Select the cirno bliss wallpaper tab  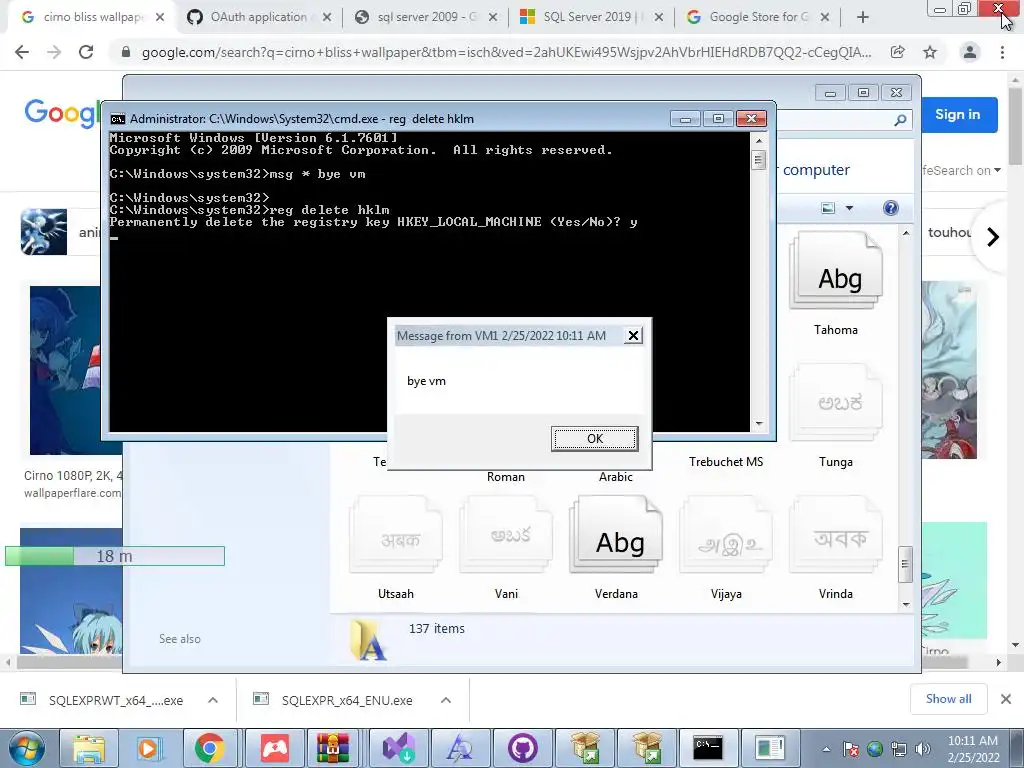[x=91, y=17]
